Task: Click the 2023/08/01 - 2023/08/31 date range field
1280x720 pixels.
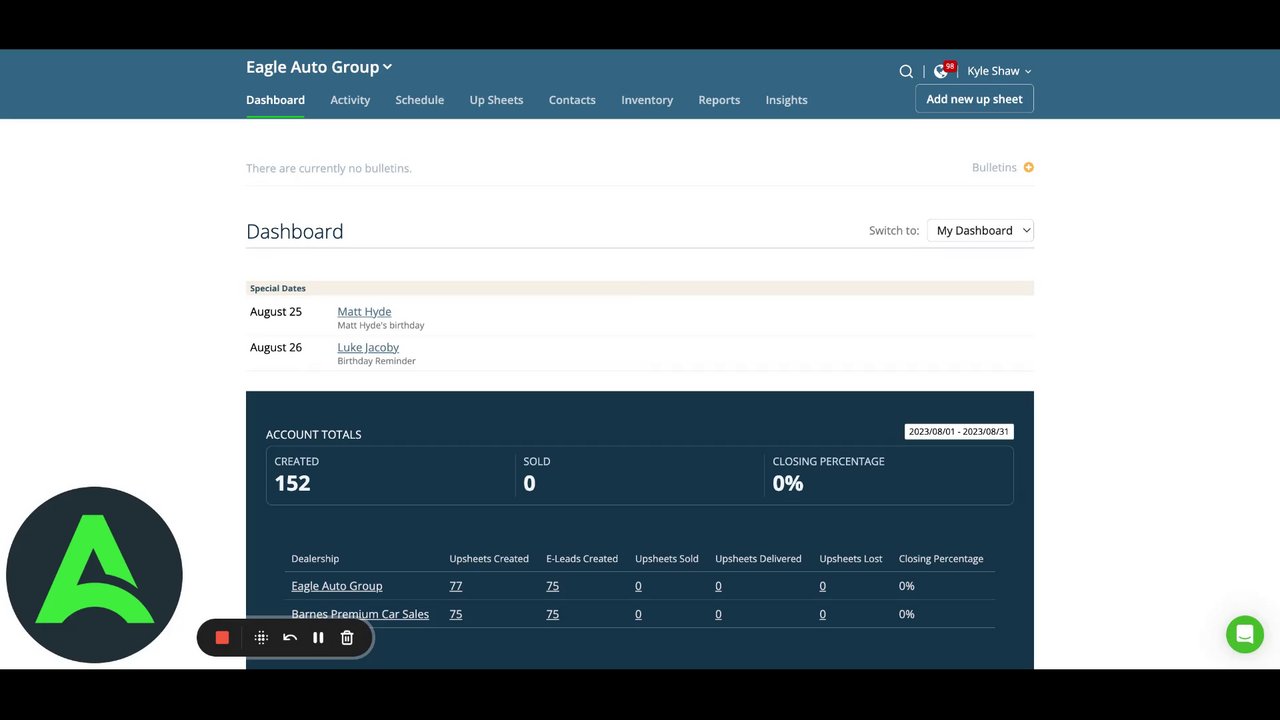Action: (x=958, y=432)
